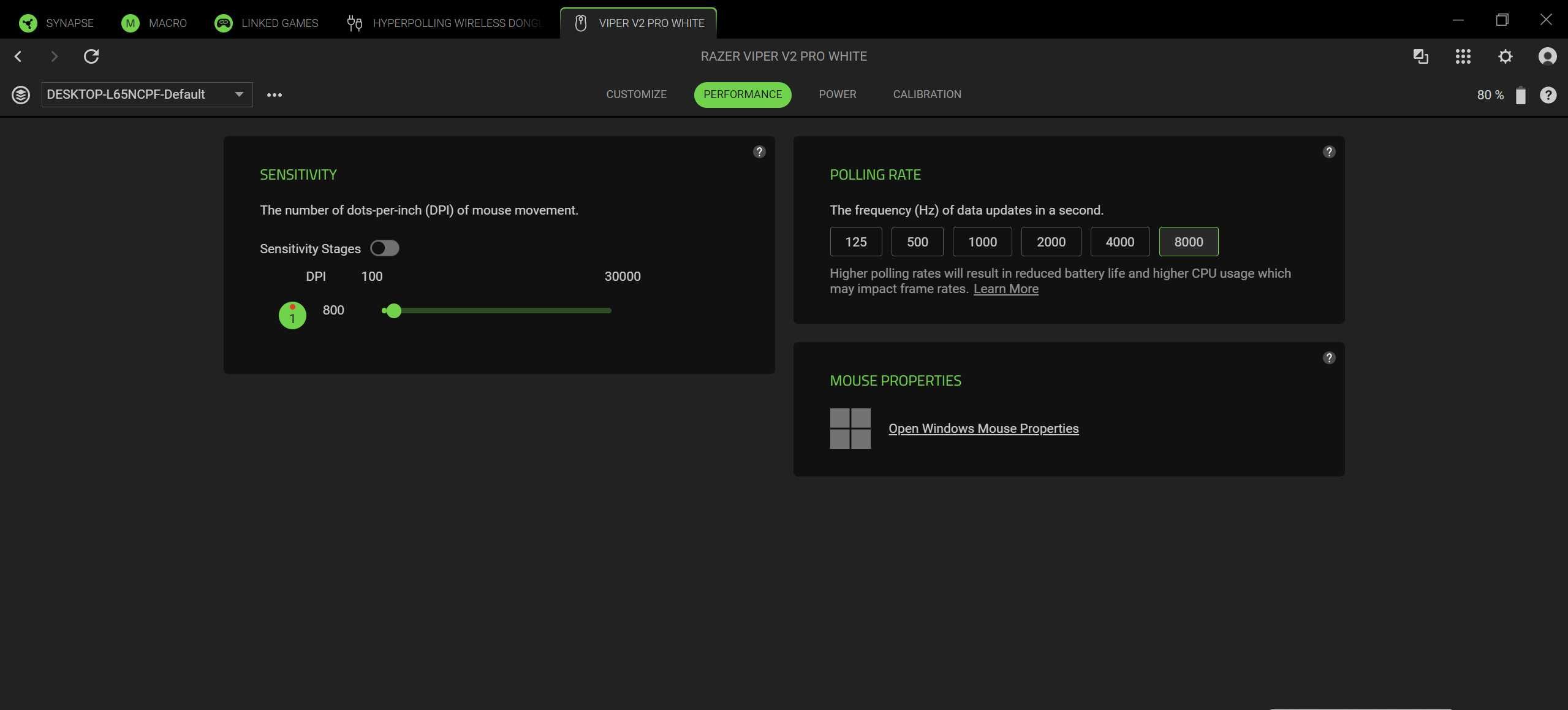Open Sensitivity panel help icon
Screen dimensions: 1568x710
point(759,152)
